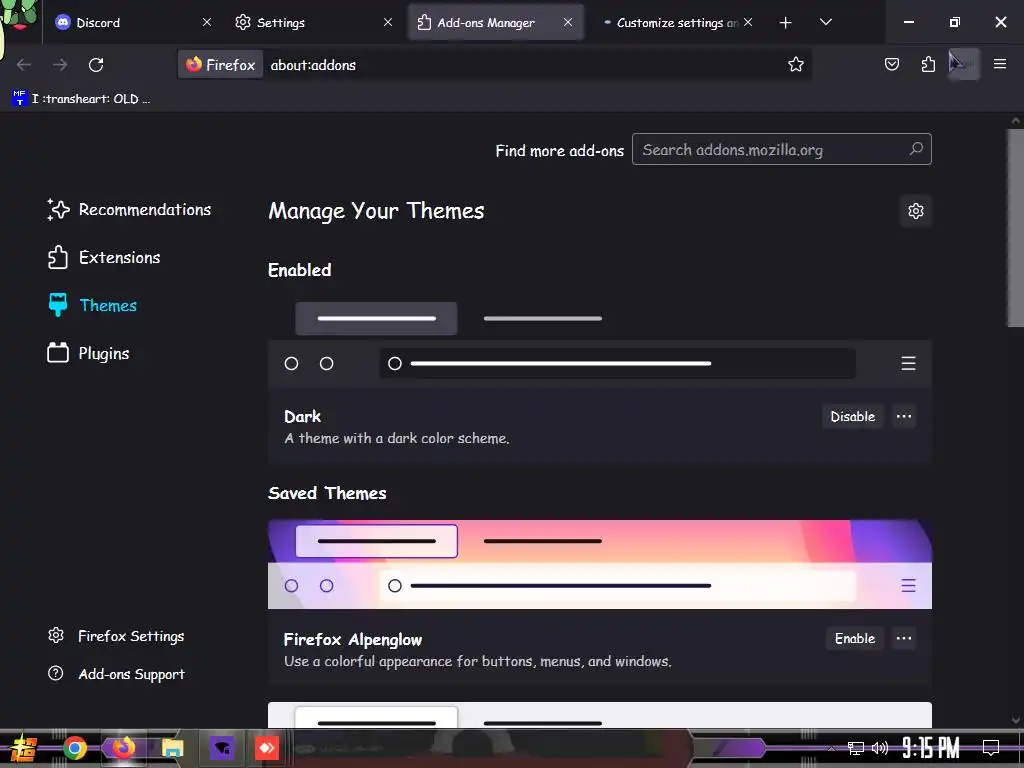Click the Dark theme preview image
Screen dimensions: 1024x768
[x=600, y=342]
